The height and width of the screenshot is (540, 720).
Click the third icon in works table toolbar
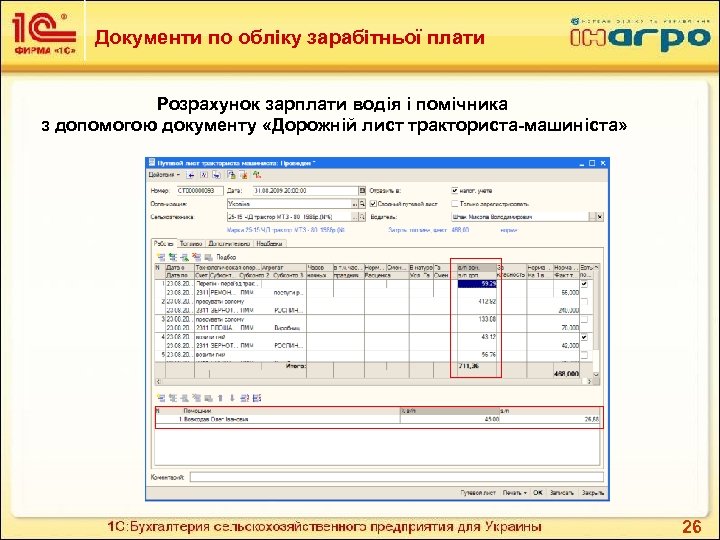[185, 257]
